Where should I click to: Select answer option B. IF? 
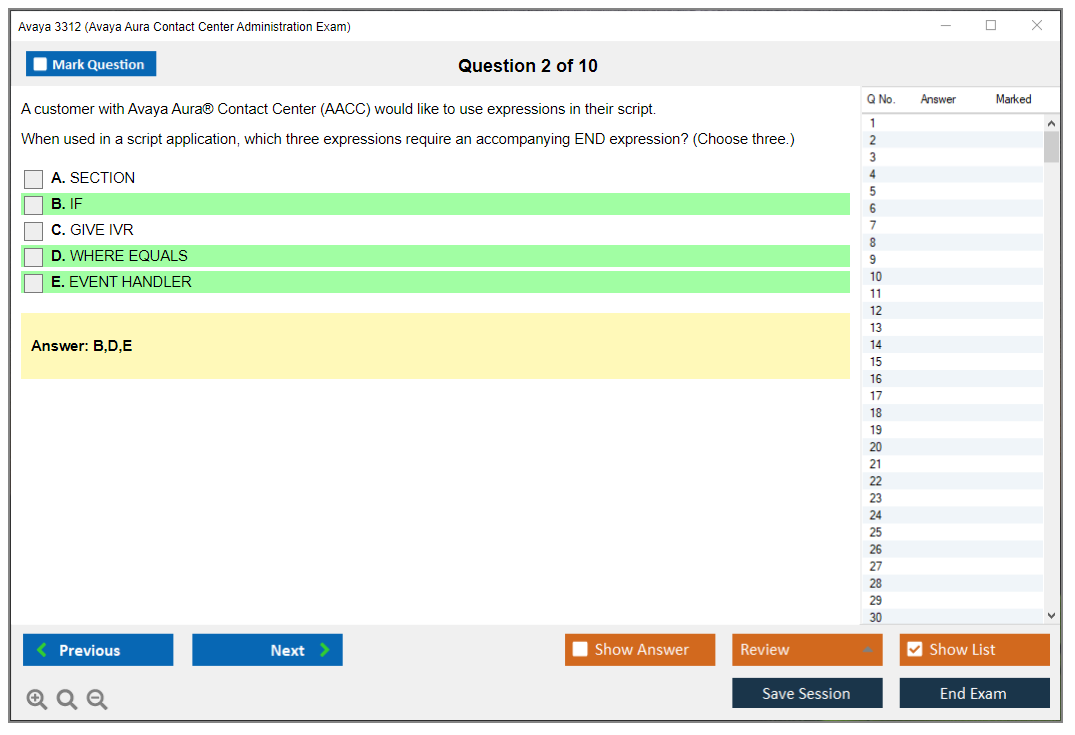click(x=34, y=205)
